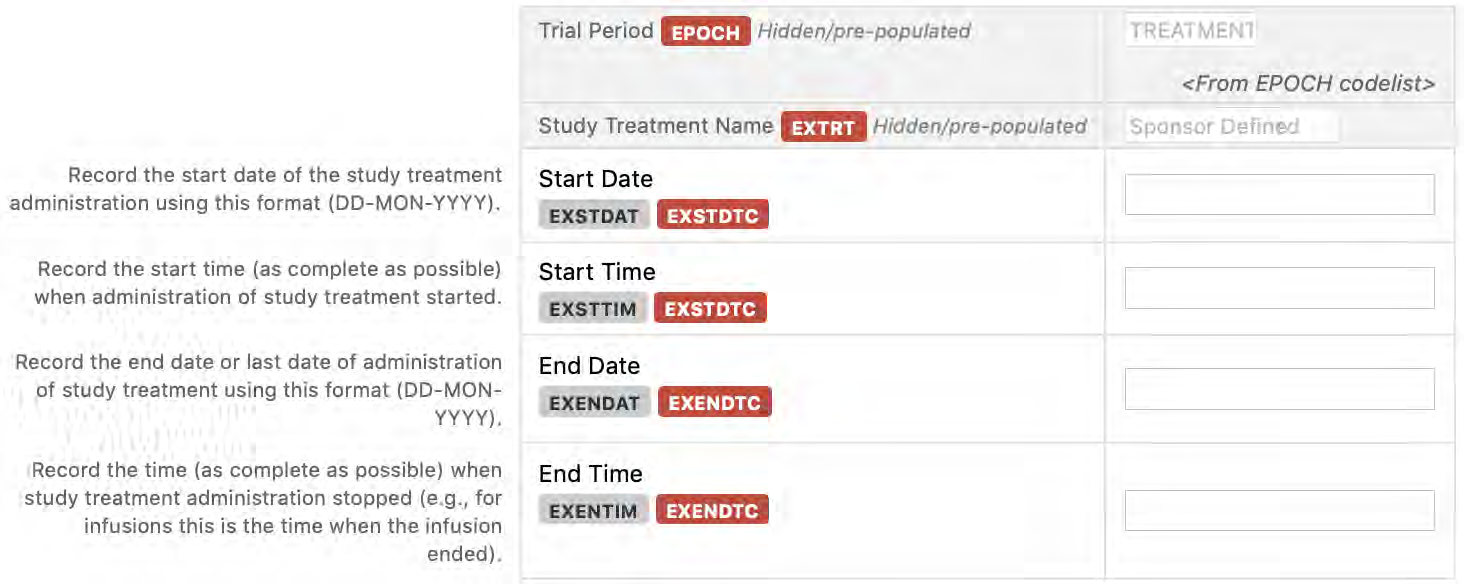Focus the Start Date input field
This screenshot has width=1464, height=584.
pyautogui.click(x=1279, y=194)
